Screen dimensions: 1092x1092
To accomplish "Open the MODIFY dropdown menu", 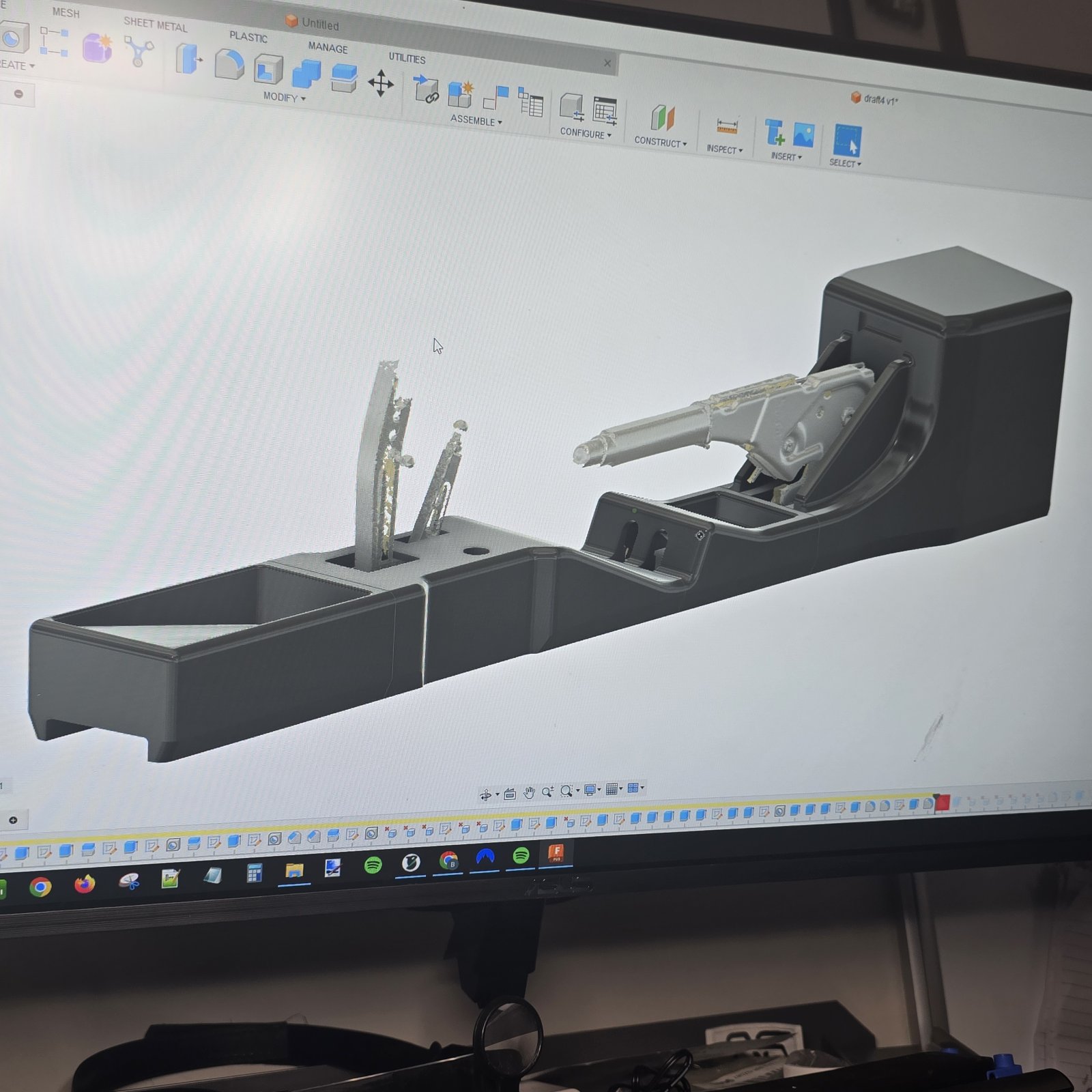I will pos(284,97).
